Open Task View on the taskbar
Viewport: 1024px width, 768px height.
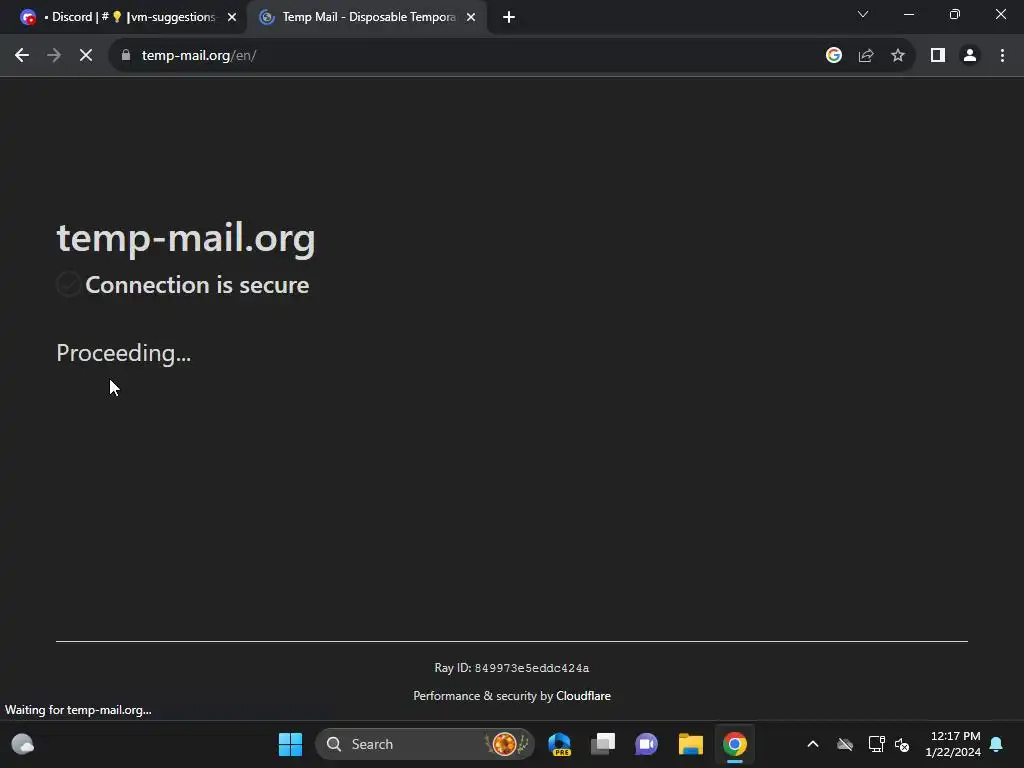click(x=603, y=744)
